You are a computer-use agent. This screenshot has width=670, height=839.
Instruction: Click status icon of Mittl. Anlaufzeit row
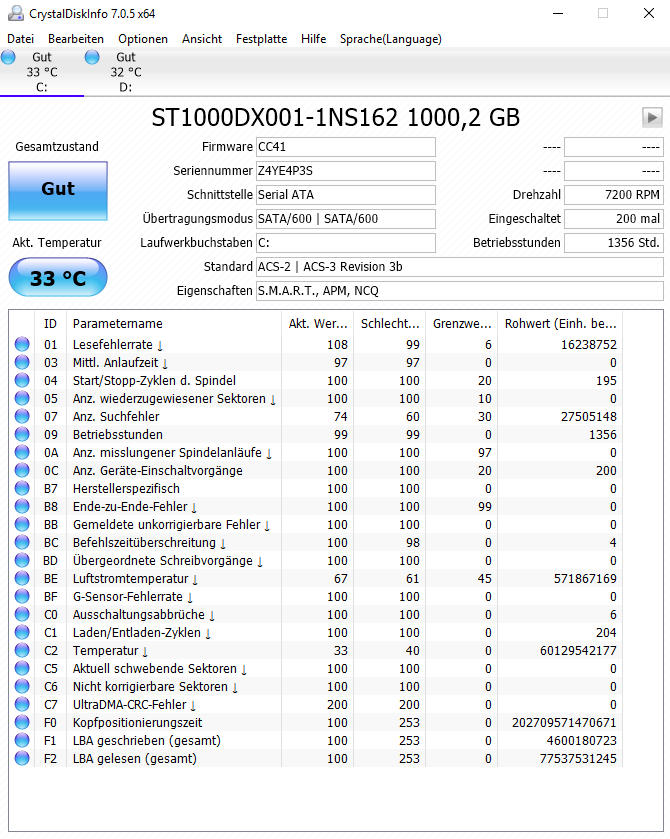[x=22, y=363]
